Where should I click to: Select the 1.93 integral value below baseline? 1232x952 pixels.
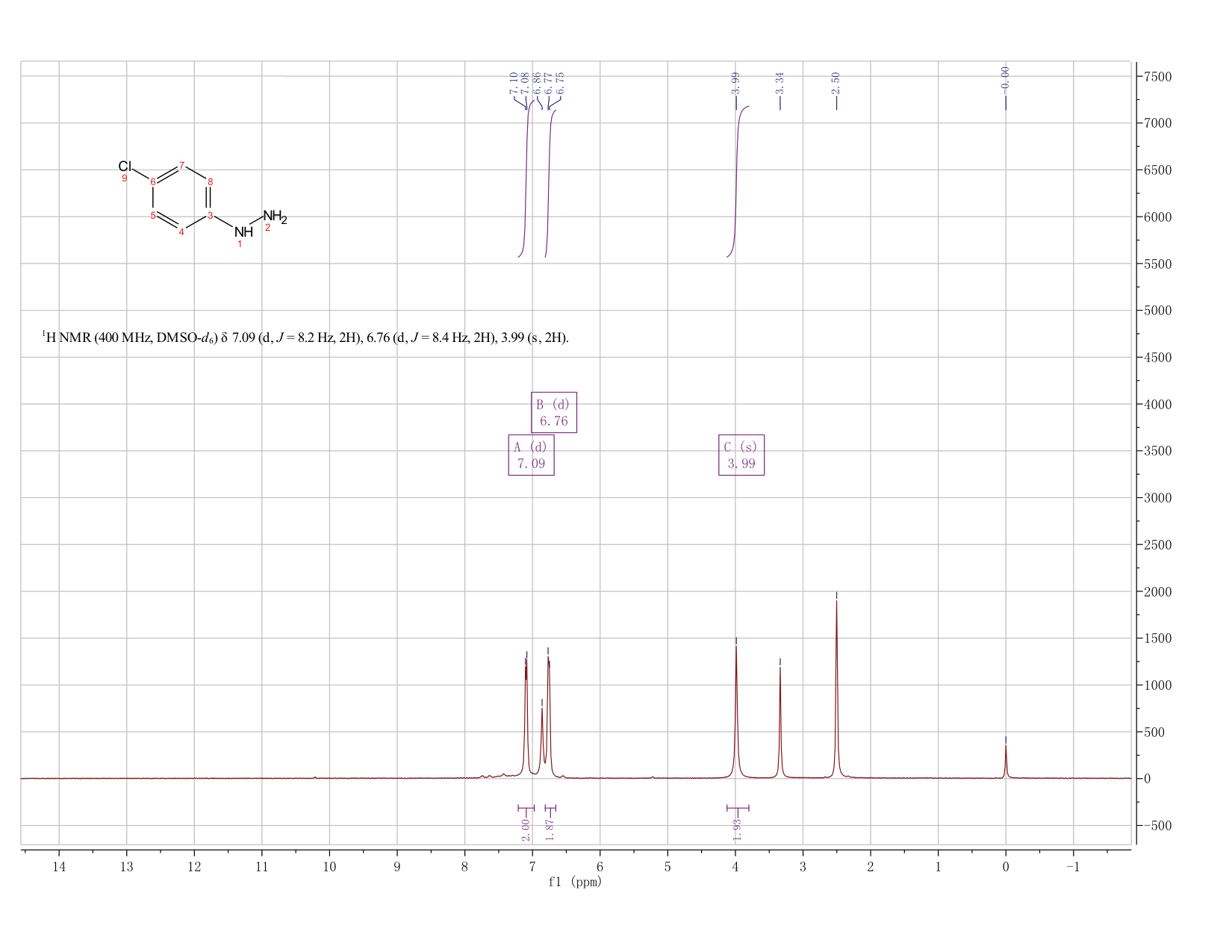(x=737, y=829)
